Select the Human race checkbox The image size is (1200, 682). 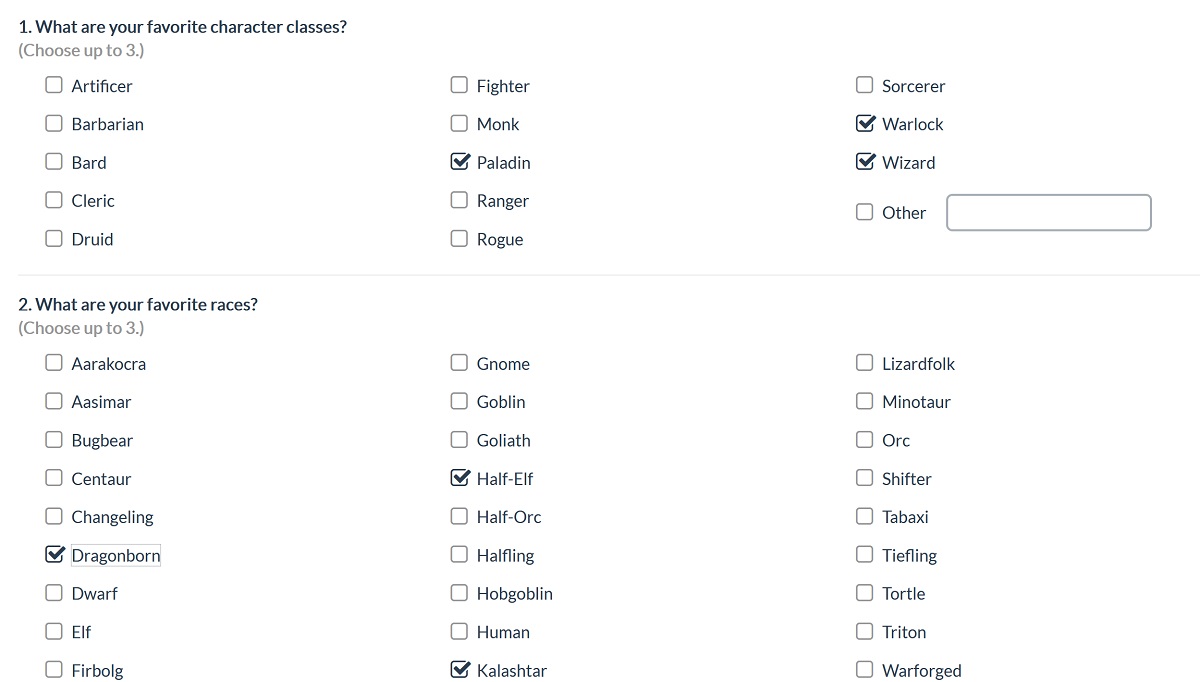459,631
